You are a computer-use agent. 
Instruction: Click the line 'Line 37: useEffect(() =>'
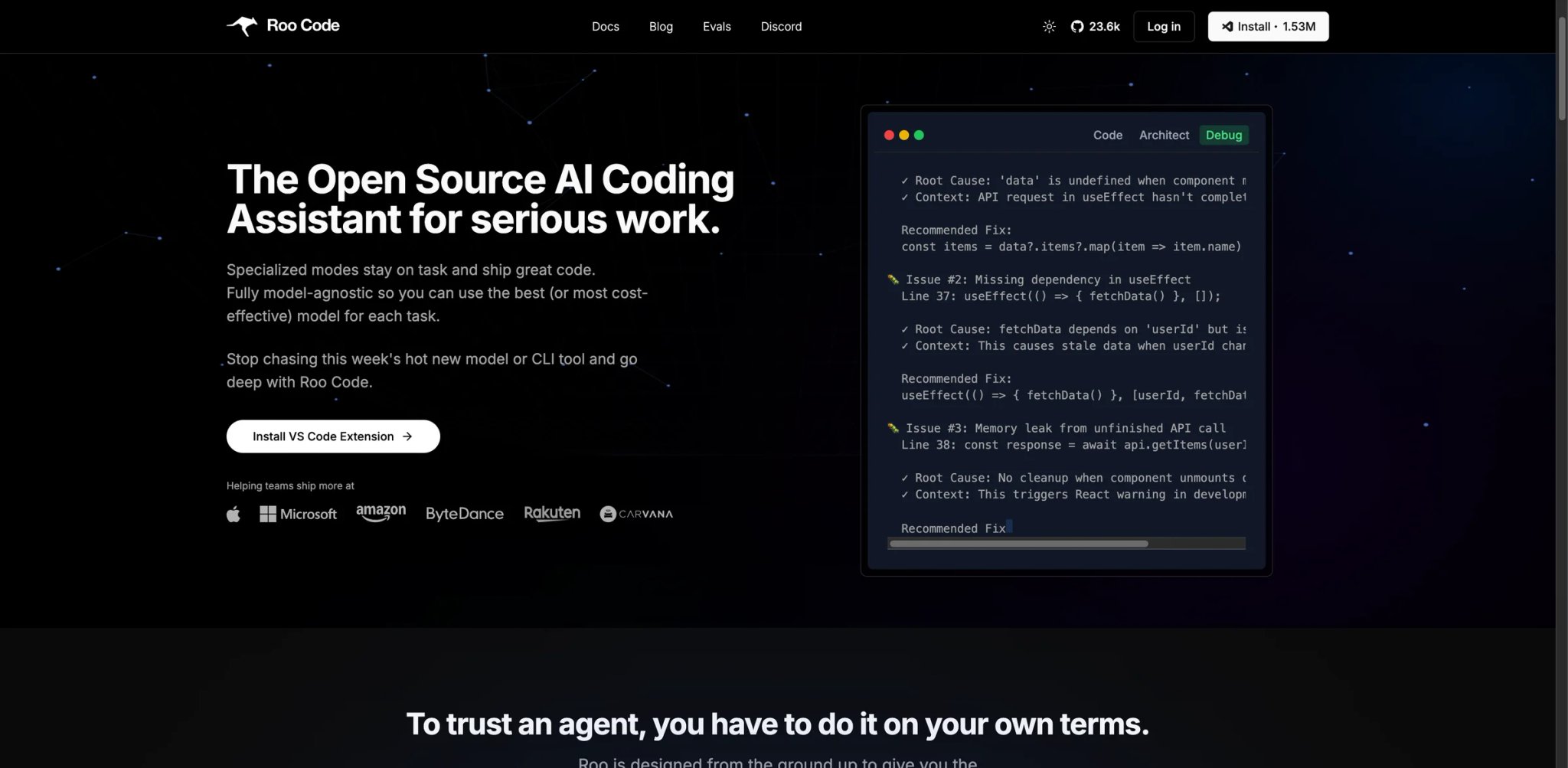point(1060,296)
